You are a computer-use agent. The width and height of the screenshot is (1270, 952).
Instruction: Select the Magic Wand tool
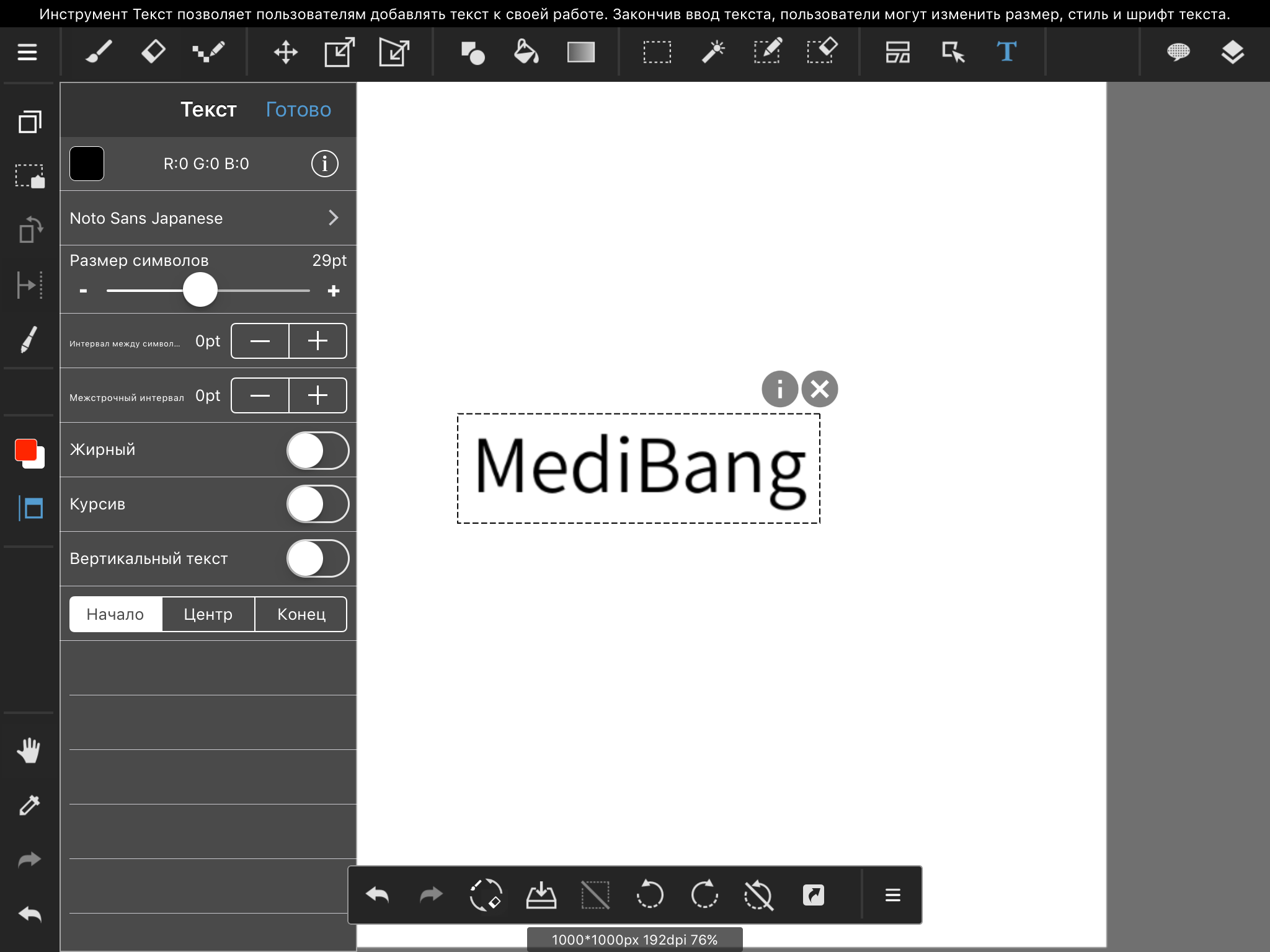pyautogui.click(x=713, y=52)
